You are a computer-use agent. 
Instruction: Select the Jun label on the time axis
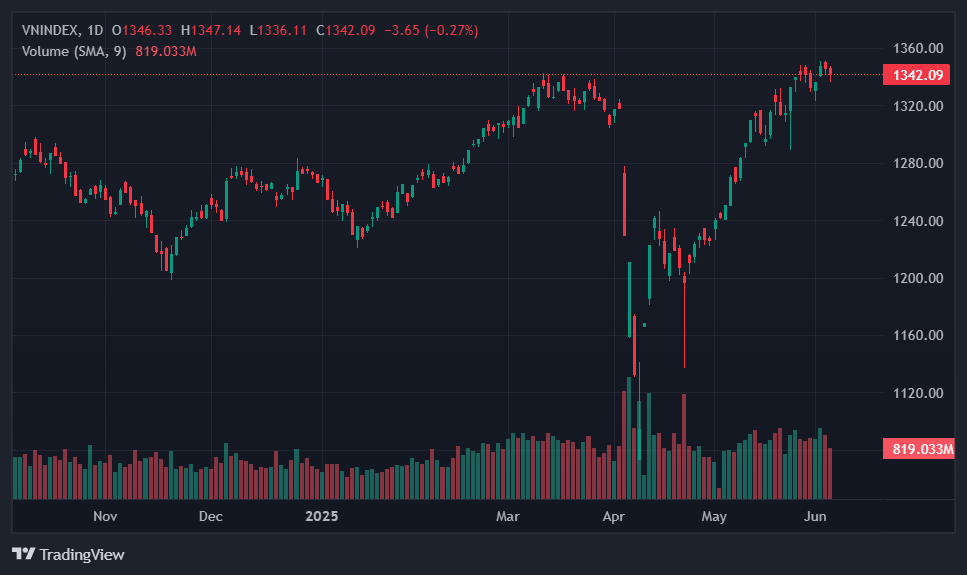(x=815, y=516)
